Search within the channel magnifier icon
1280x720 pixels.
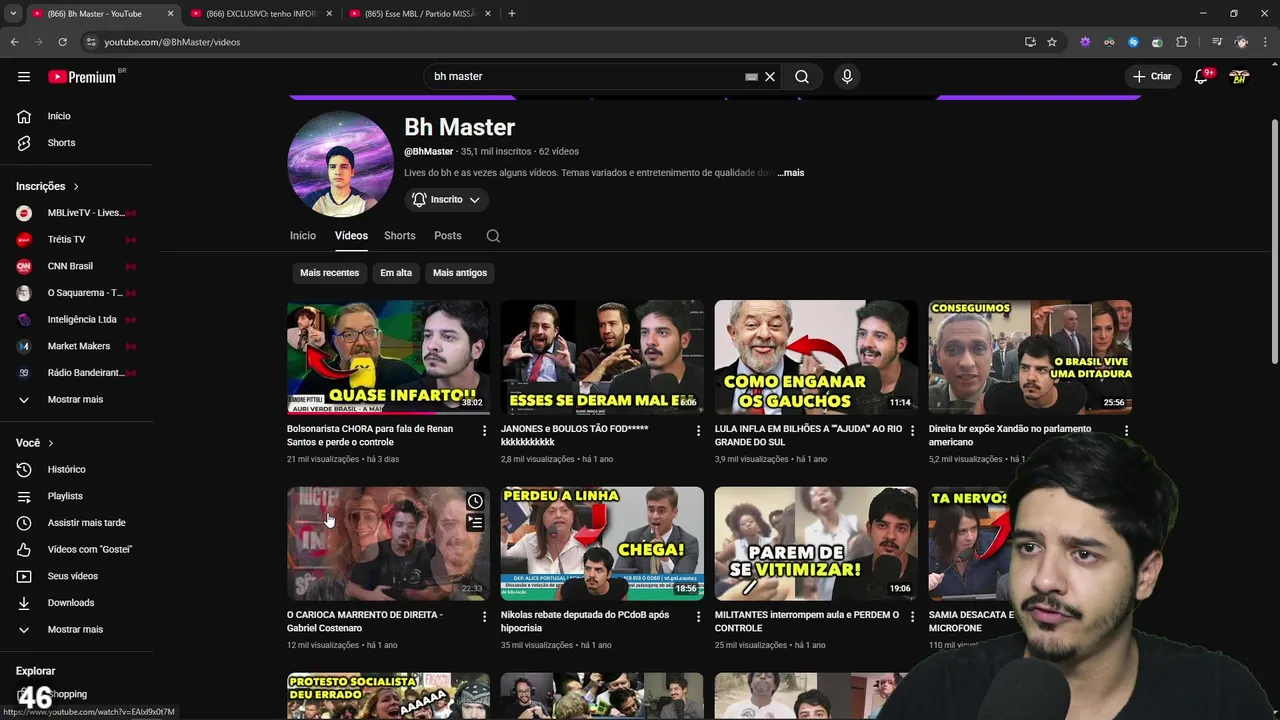pyautogui.click(x=493, y=236)
